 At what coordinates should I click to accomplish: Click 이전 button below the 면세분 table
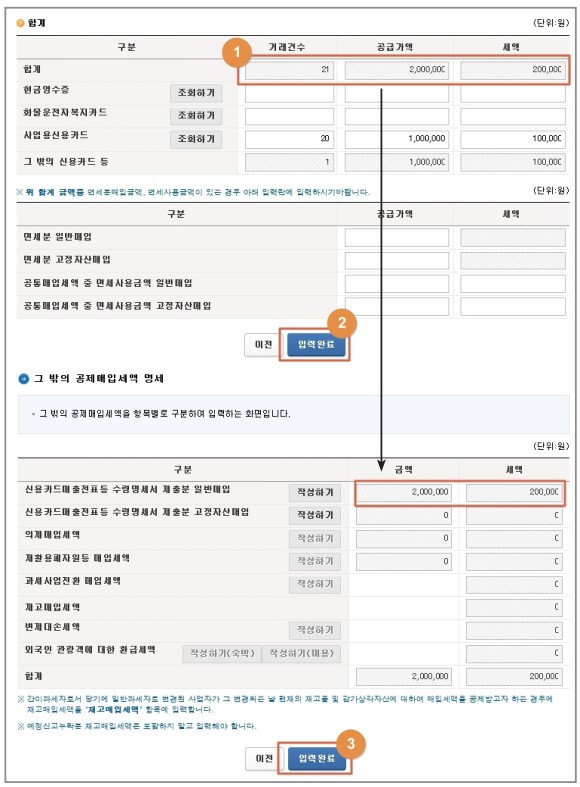pyautogui.click(x=263, y=345)
